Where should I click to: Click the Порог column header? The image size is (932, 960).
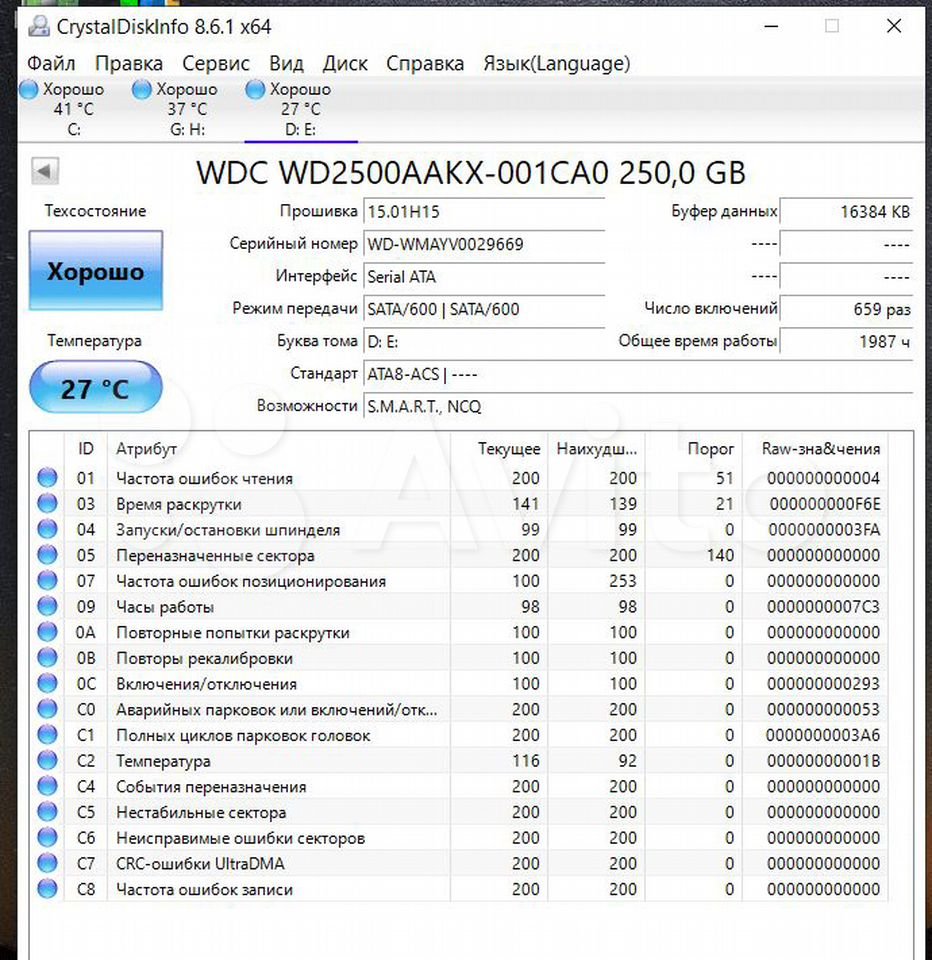pos(694,449)
